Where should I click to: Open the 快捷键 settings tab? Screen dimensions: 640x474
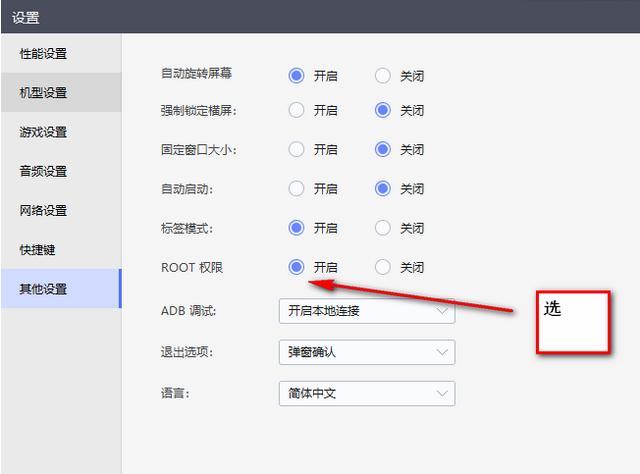pyautogui.click(x=38, y=249)
